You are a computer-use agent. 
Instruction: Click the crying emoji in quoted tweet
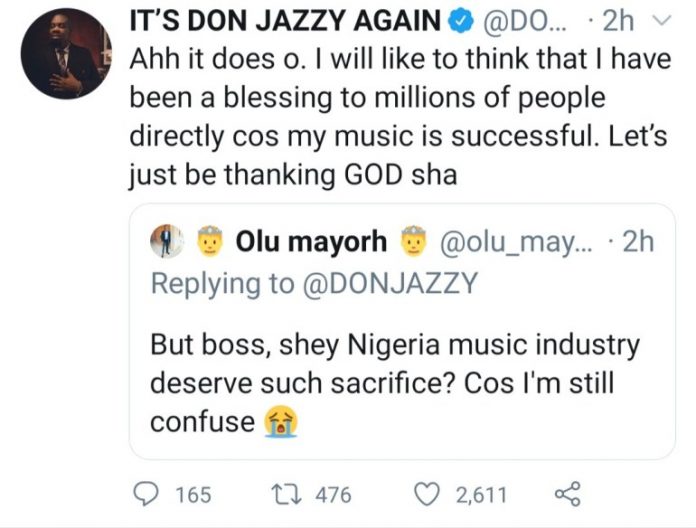pos(281,423)
